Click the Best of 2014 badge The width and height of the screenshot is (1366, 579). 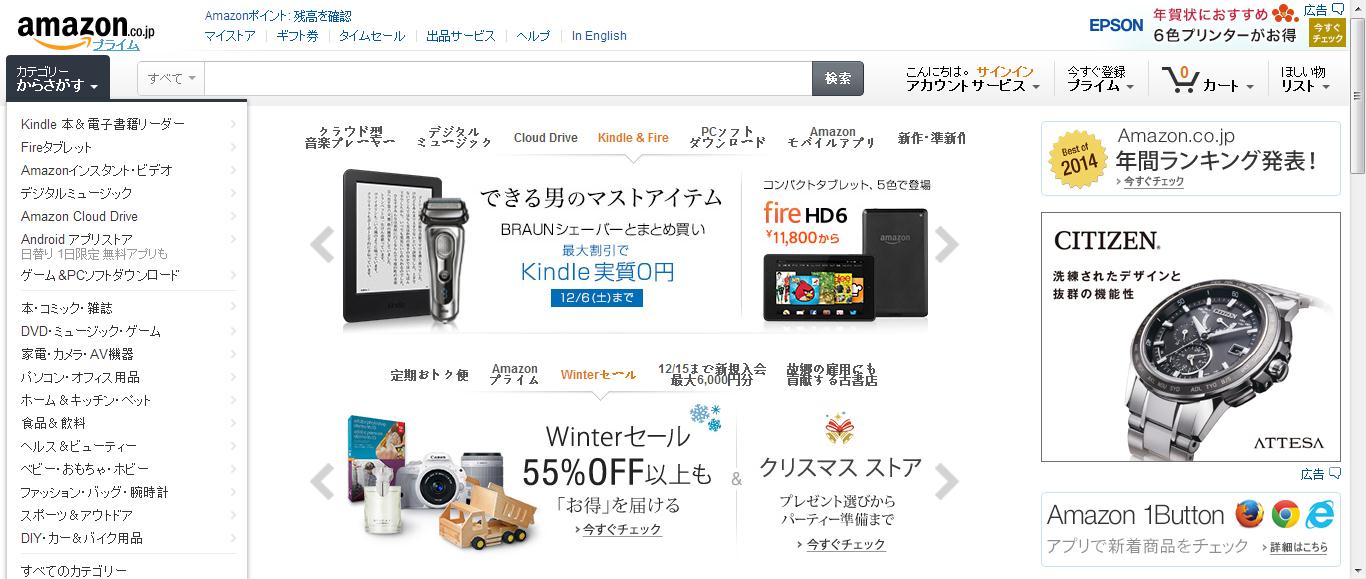click(x=1075, y=159)
